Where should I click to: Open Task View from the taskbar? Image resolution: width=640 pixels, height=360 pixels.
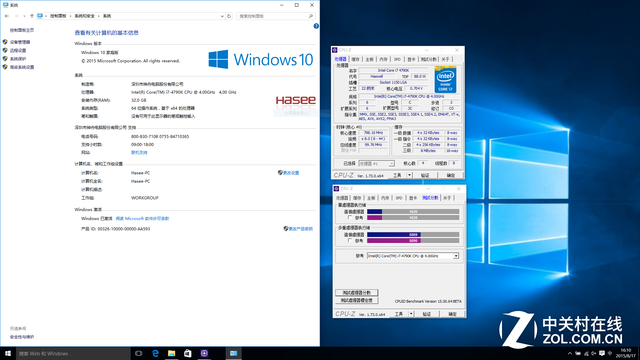coord(138,353)
